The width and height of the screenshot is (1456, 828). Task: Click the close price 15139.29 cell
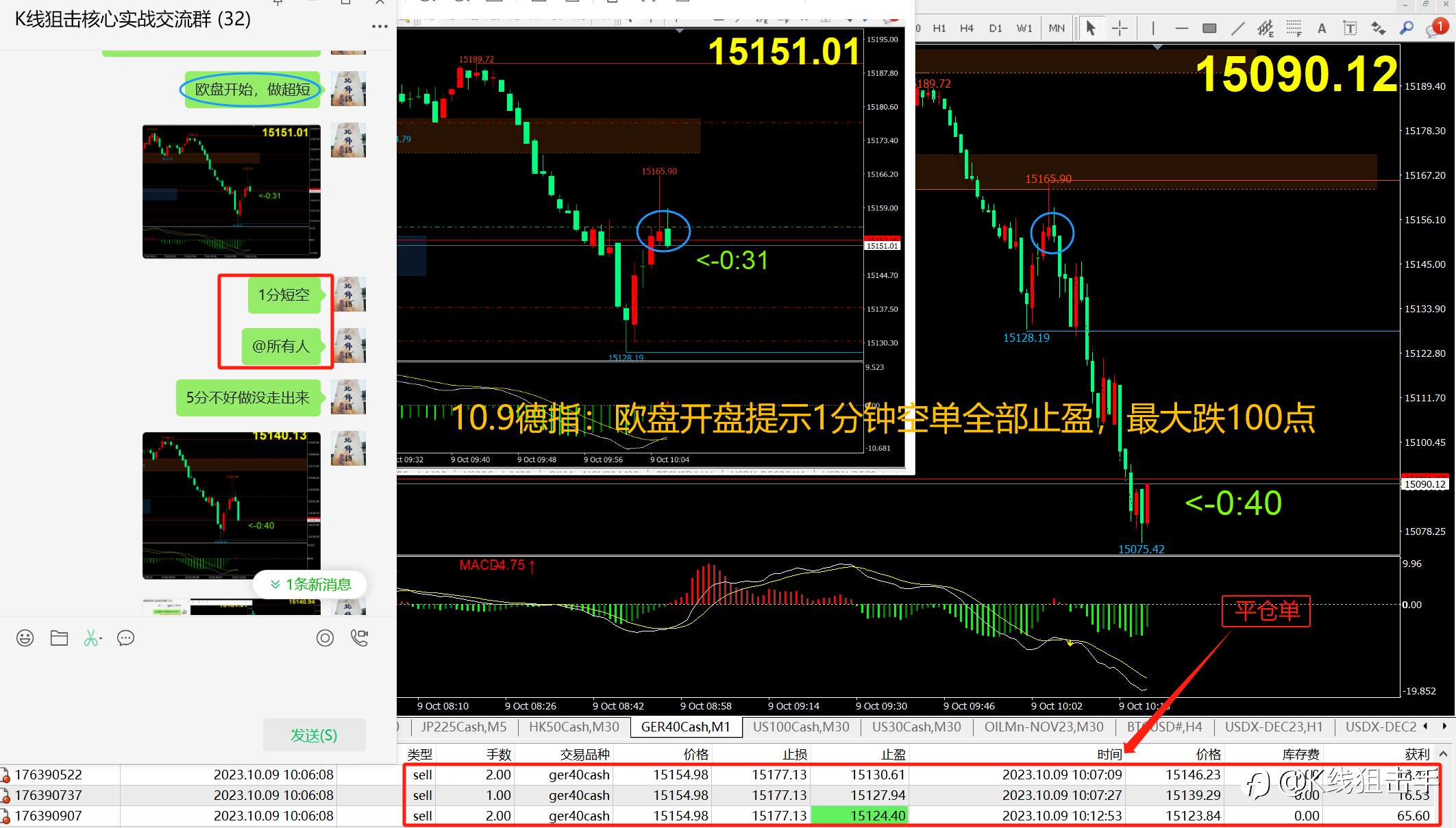coord(1193,795)
